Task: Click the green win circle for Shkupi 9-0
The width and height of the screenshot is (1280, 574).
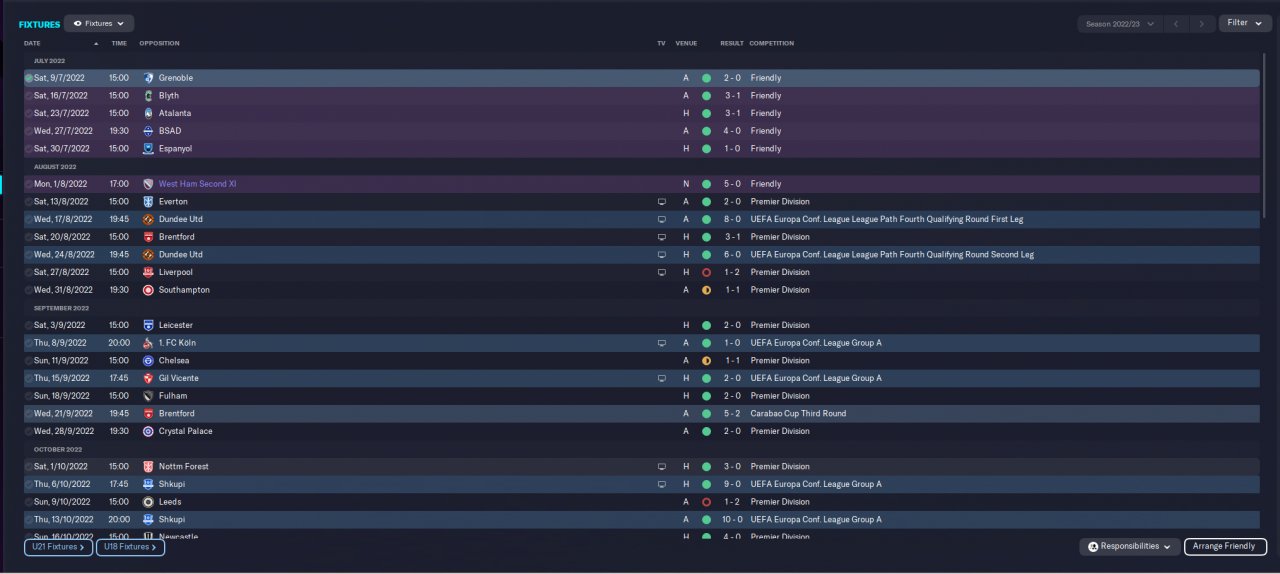Action: click(x=706, y=484)
